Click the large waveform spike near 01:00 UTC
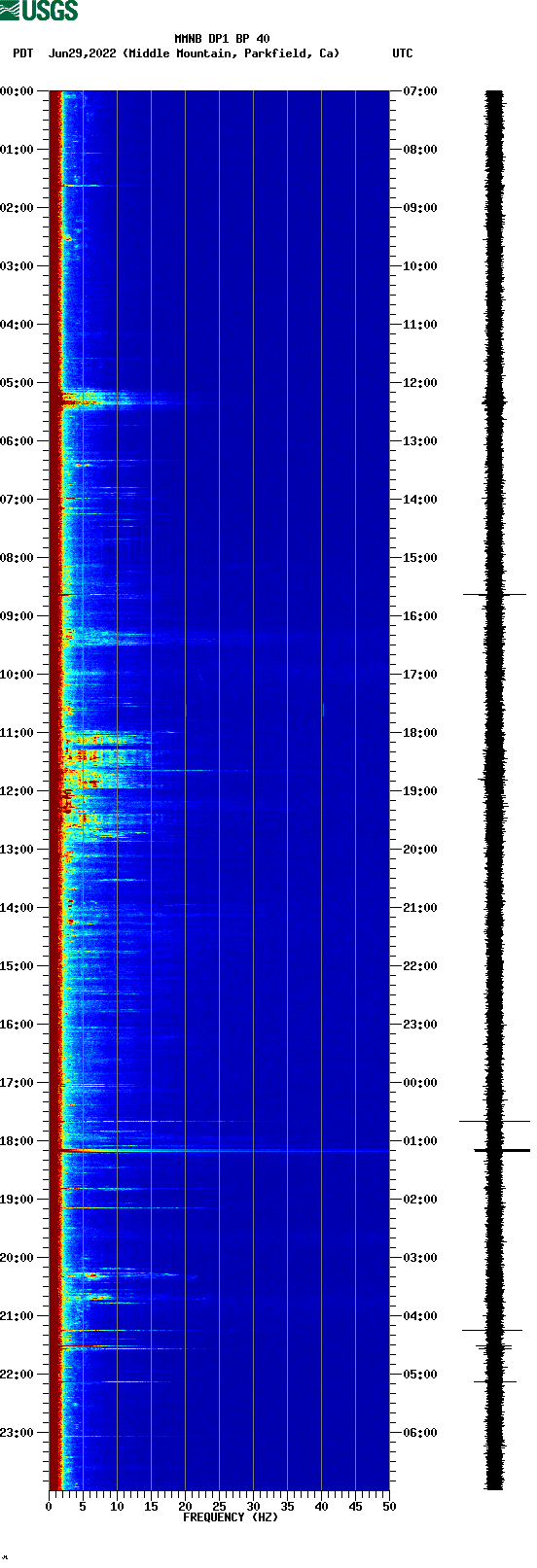The height and width of the screenshot is (1568, 537). pos(501,1151)
